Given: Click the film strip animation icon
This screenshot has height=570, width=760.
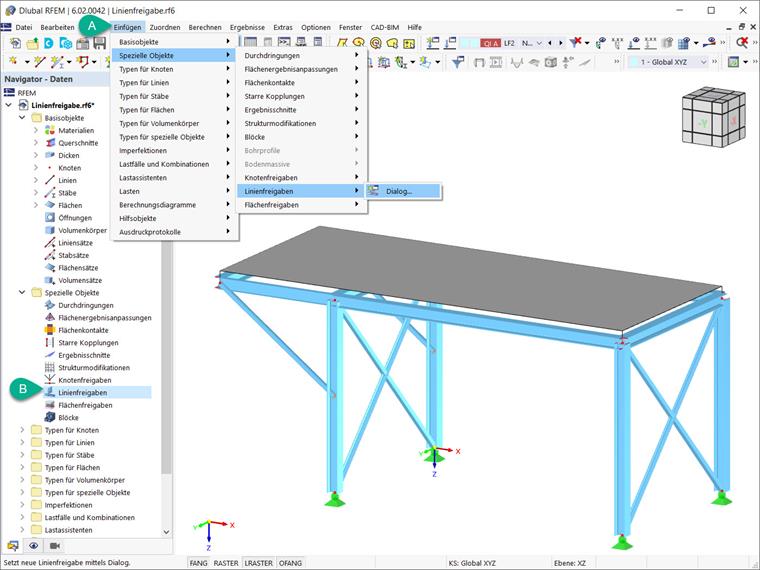Looking at the screenshot, I should (496, 62).
